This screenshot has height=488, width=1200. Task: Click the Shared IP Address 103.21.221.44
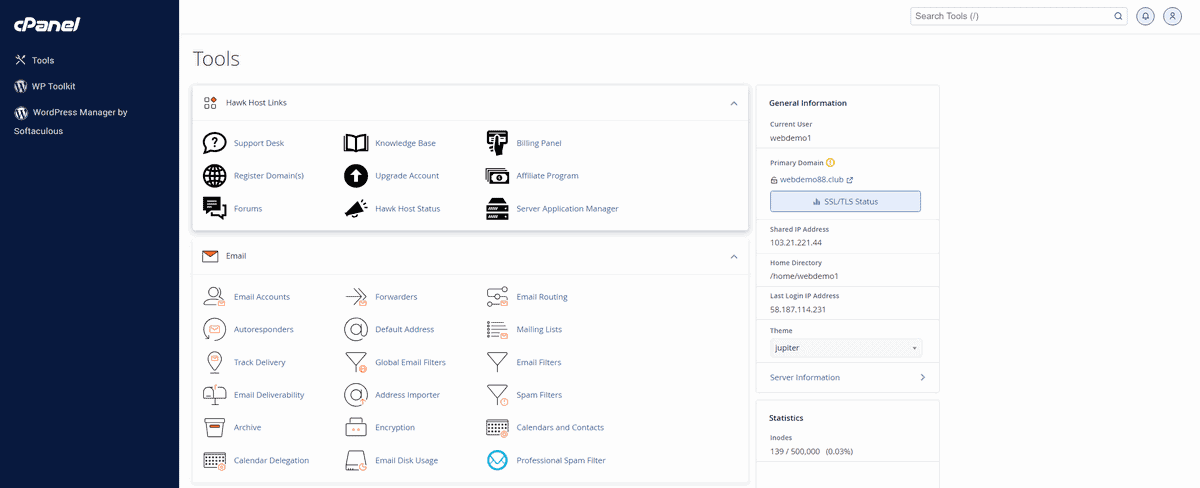[x=796, y=243]
